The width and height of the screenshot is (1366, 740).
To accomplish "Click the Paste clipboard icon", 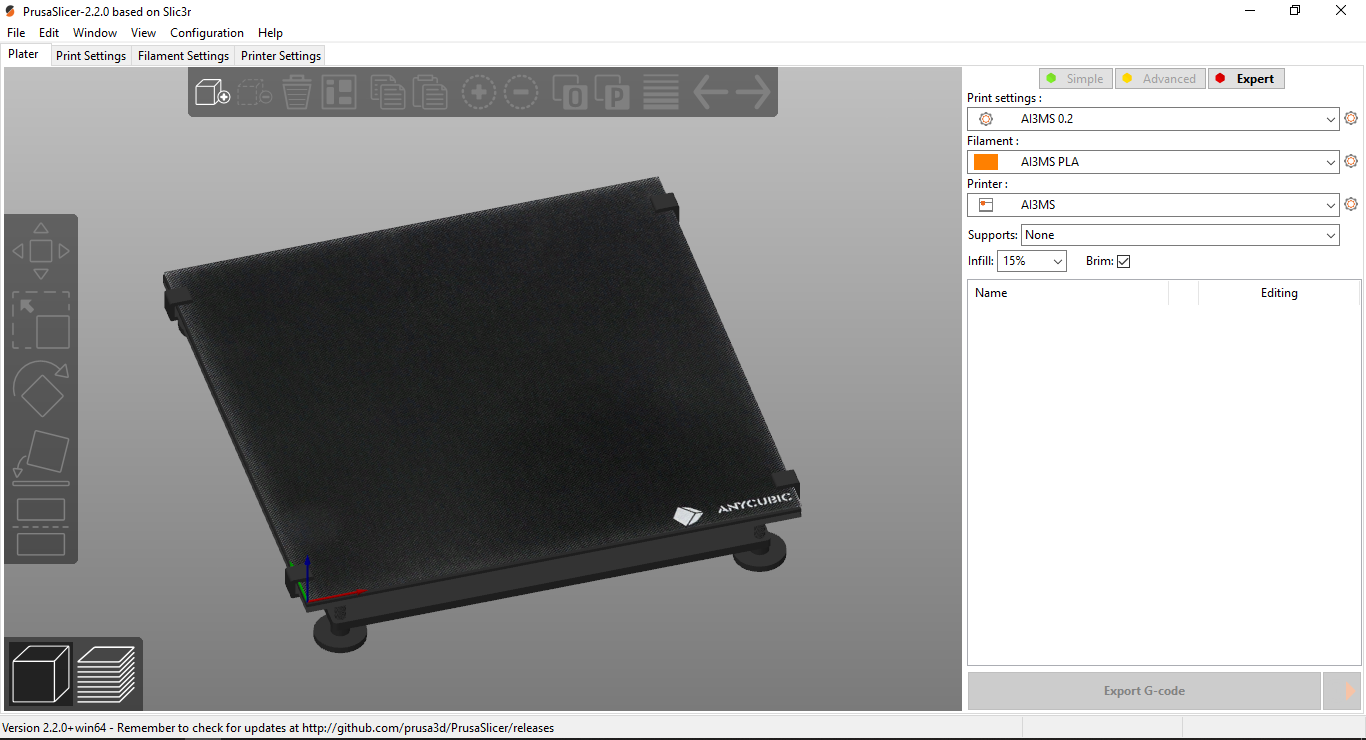I will click(x=429, y=93).
